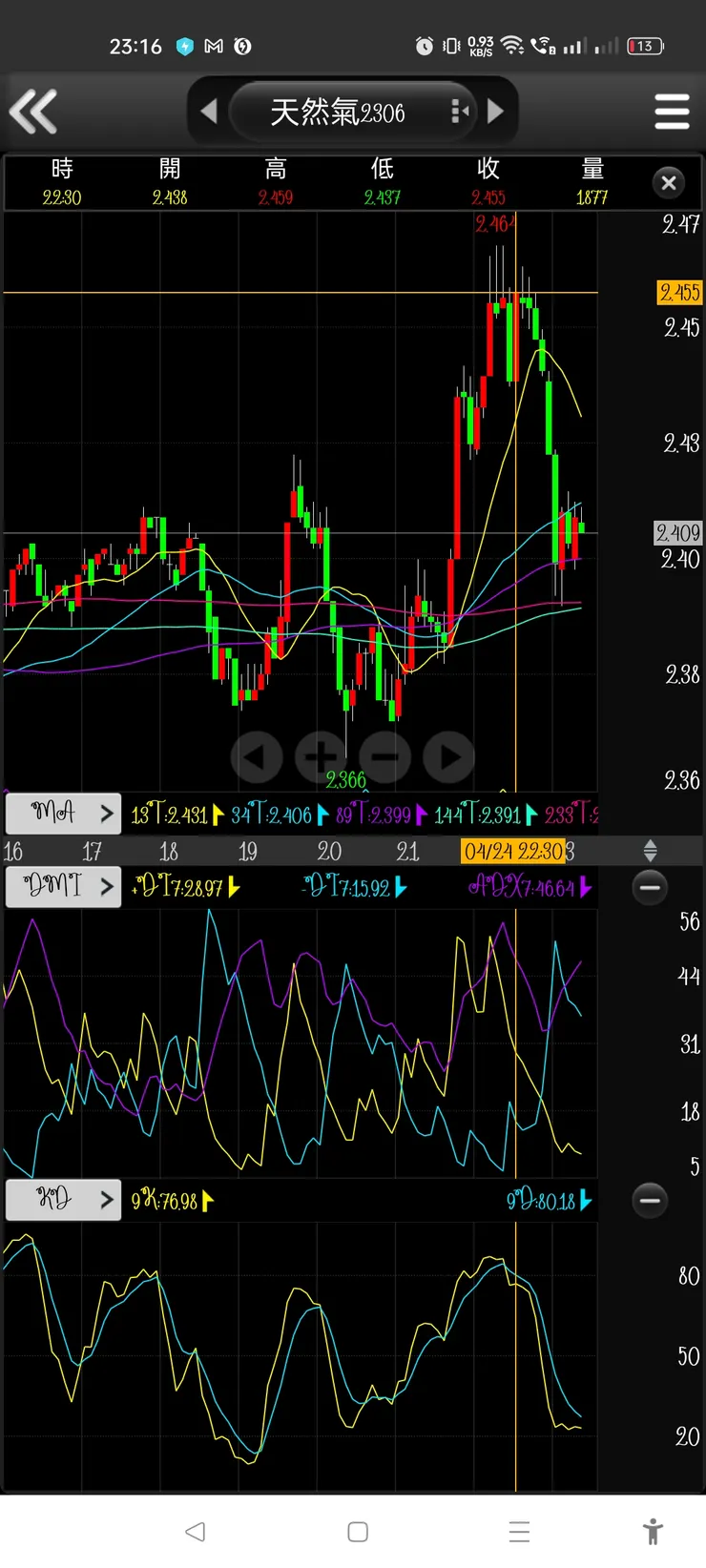Tap the 2.464 high price annotation
This screenshot has width=706, height=1568.
495,224
